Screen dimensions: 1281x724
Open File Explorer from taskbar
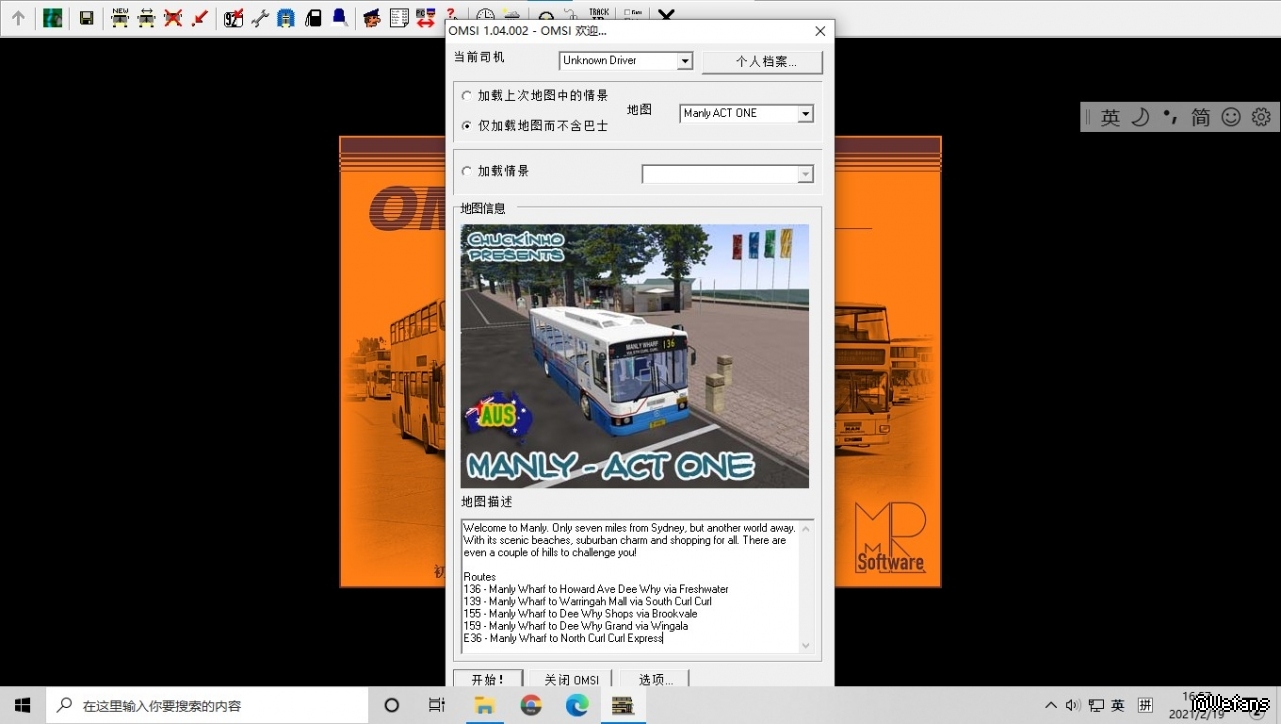click(484, 705)
